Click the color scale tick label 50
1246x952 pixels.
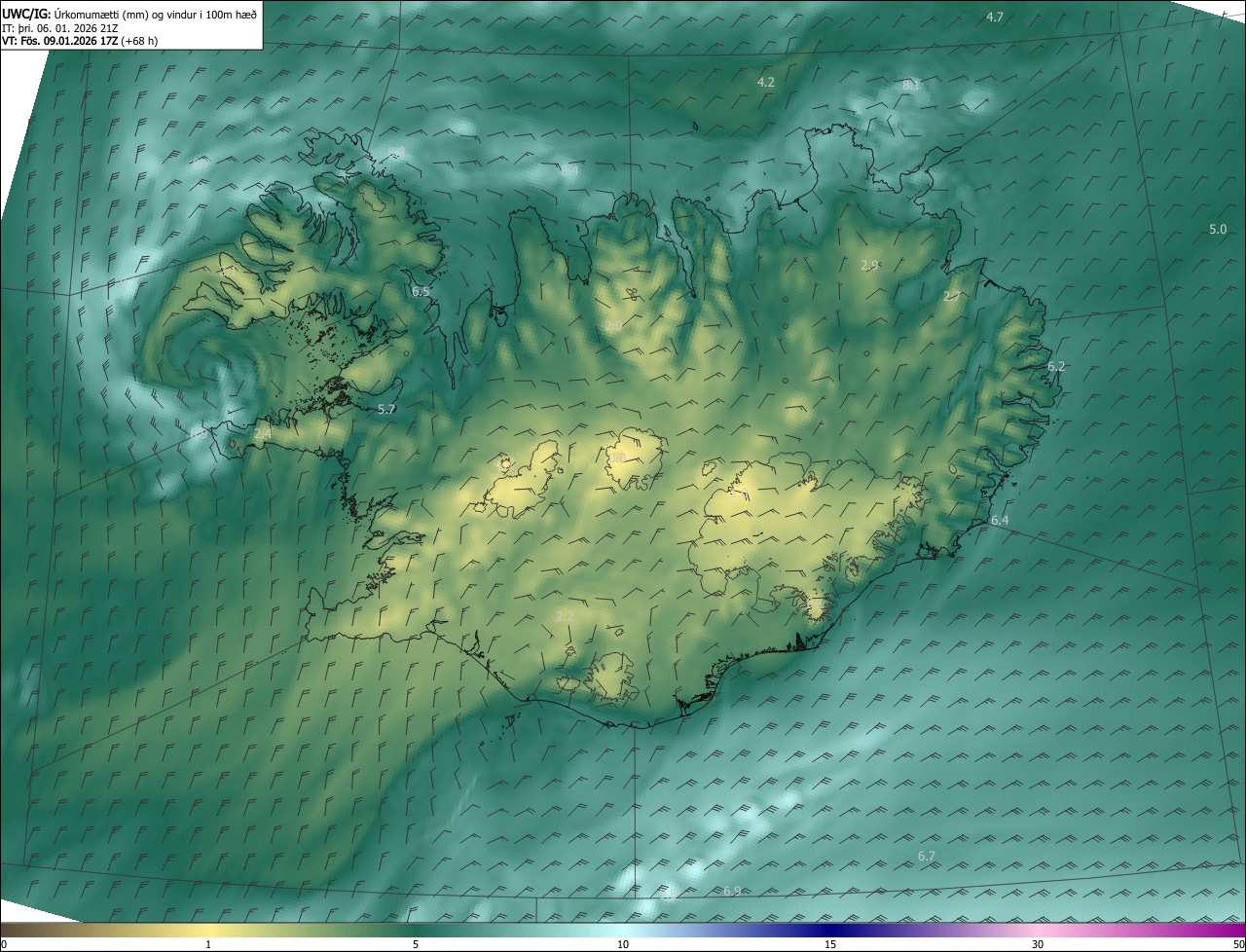[x=1238, y=944]
